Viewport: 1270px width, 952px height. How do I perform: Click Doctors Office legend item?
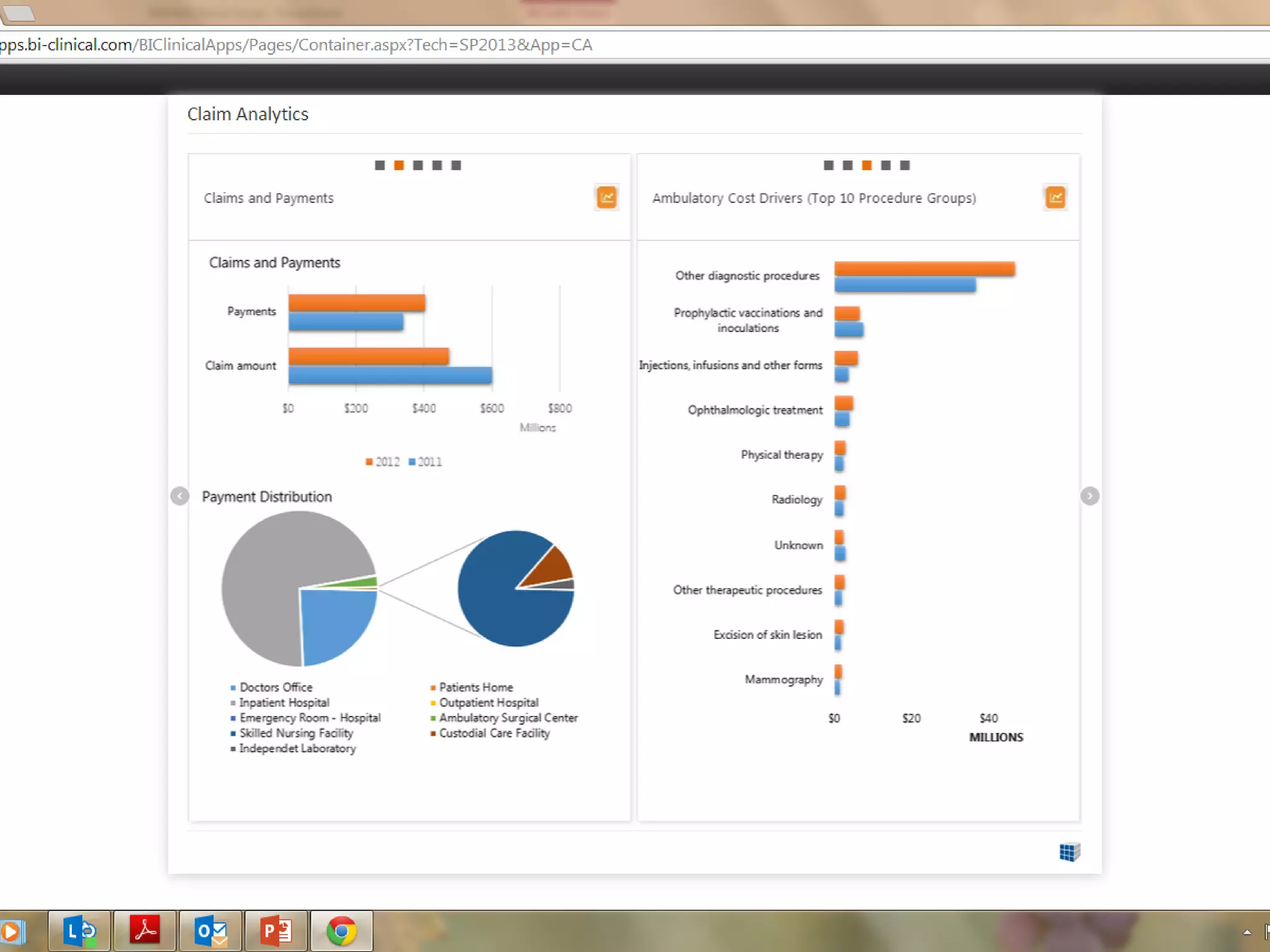click(x=275, y=687)
